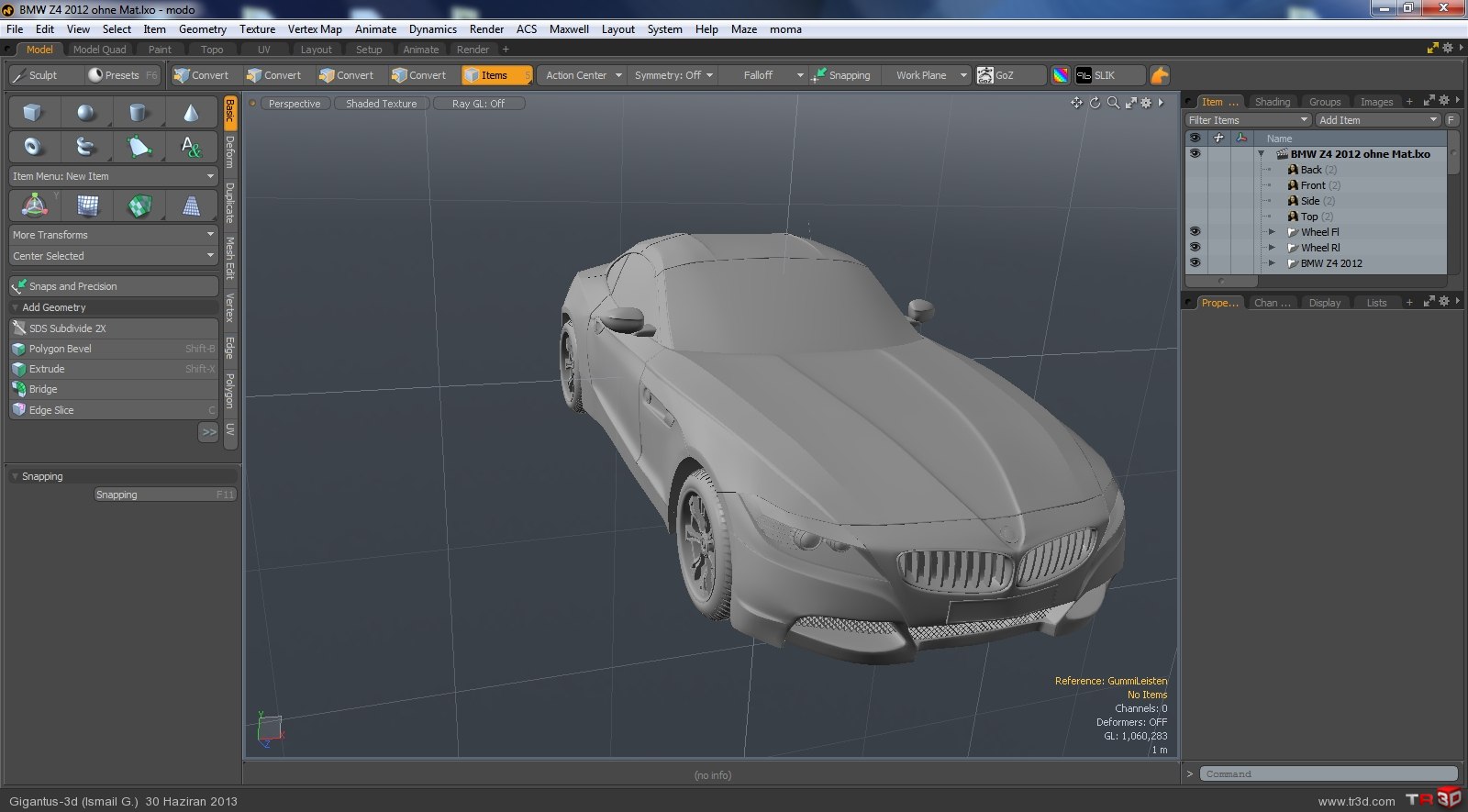1468x812 pixels.
Task: Add a cone primitive
Action: pos(191,112)
